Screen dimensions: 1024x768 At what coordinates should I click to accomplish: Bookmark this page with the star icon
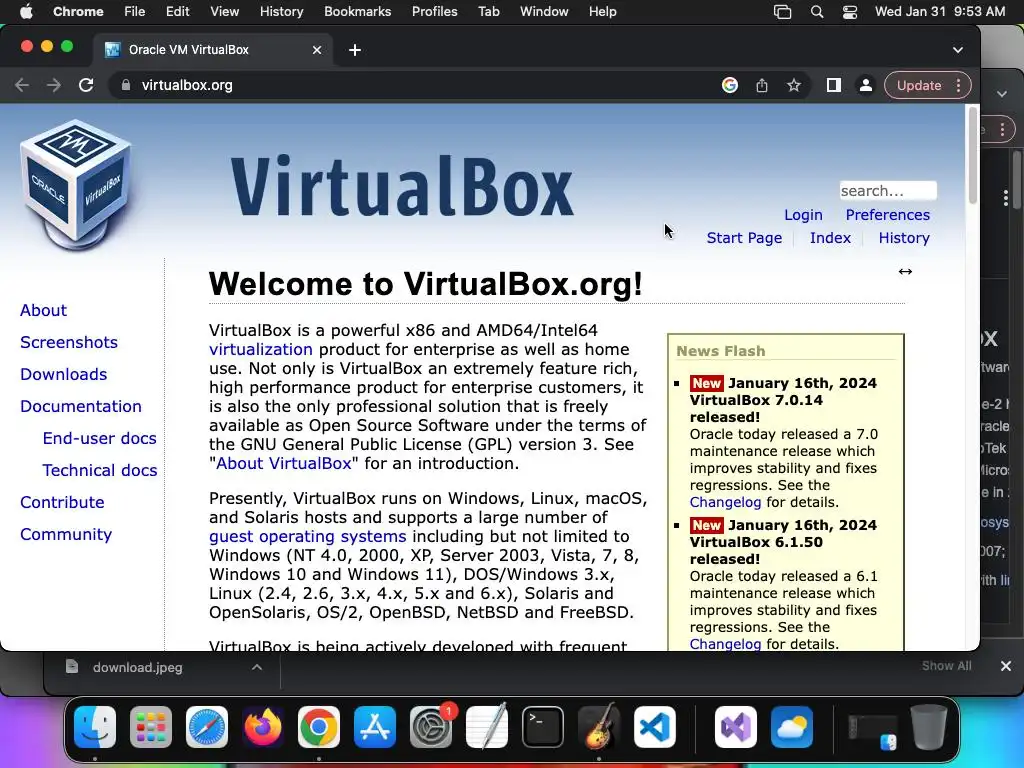(x=793, y=86)
